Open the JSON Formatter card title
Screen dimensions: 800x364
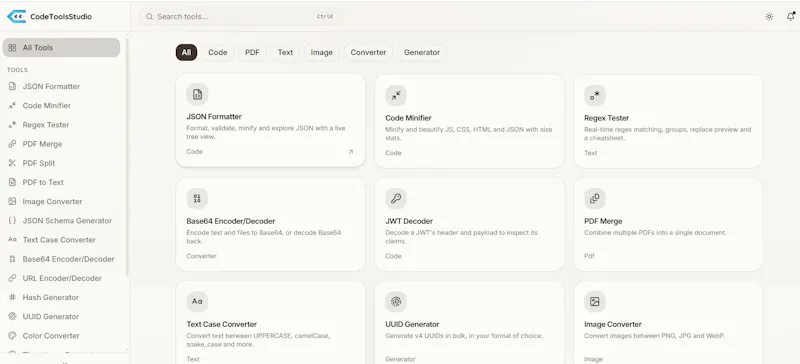[214, 116]
